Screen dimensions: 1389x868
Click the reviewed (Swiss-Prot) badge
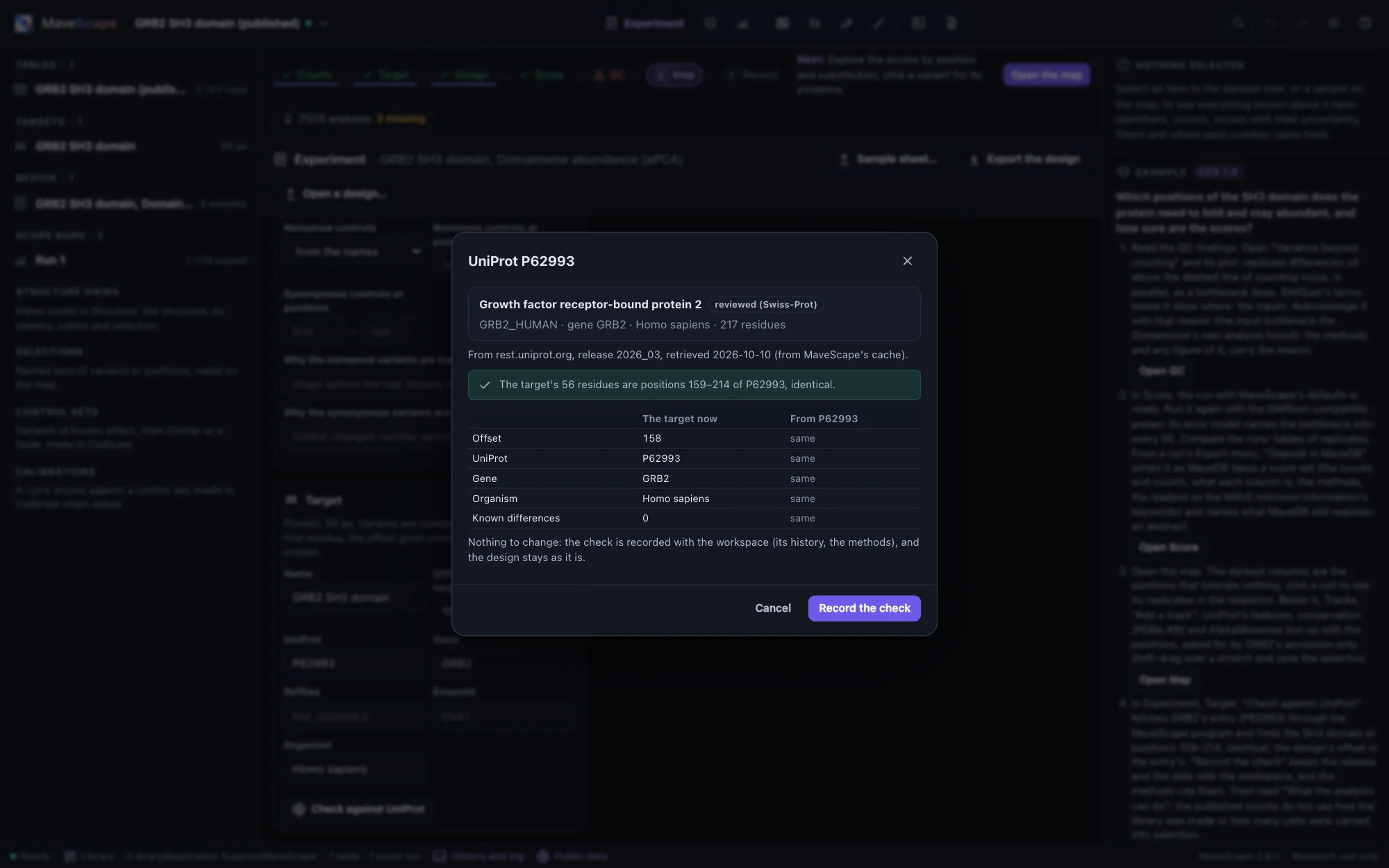765,305
